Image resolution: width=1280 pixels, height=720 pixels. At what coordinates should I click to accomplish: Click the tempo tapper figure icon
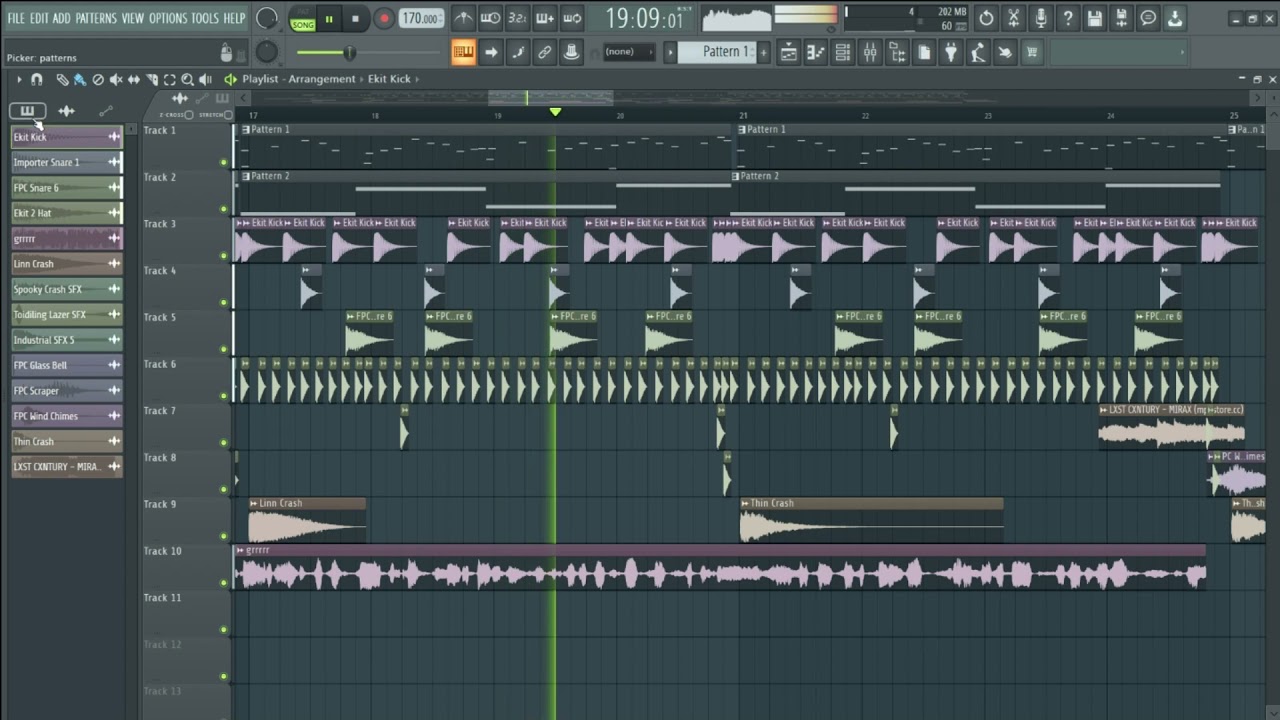pyautogui.click(x=978, y=52)
